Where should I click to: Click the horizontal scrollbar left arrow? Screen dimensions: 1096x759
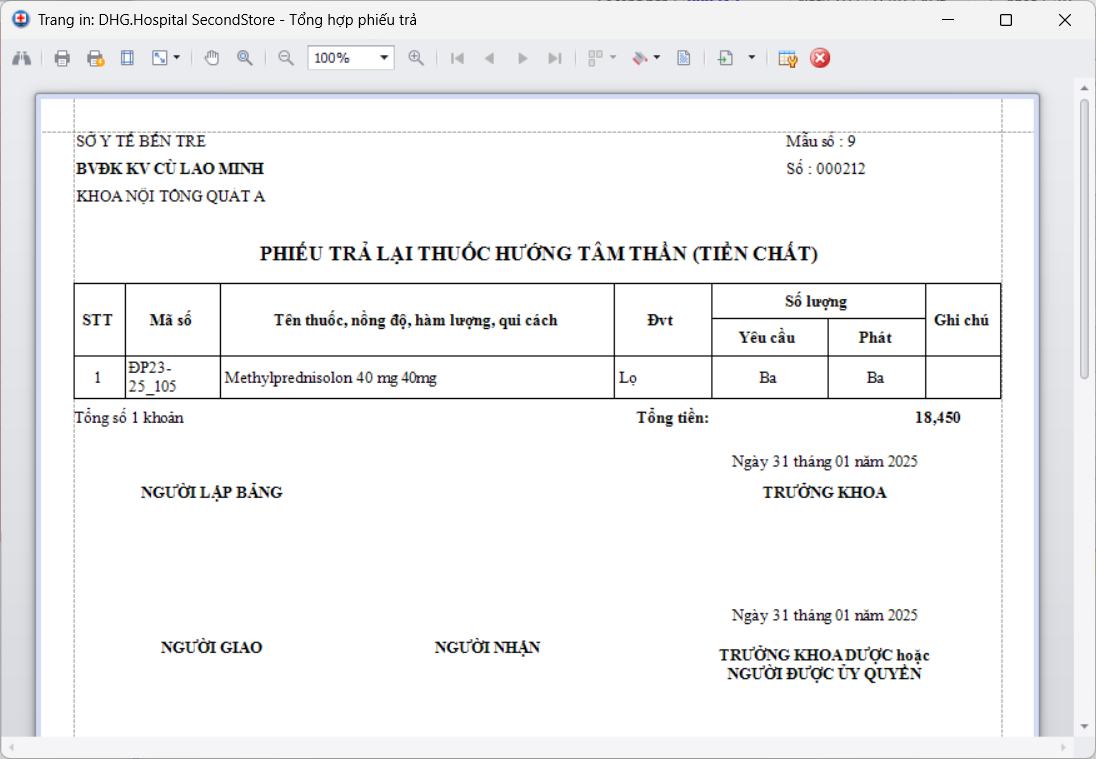coord(12,747)
